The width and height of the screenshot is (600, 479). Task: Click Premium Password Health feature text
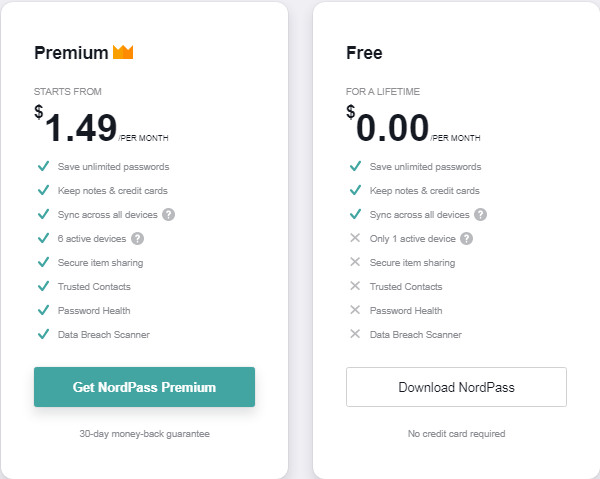tap(94, 311)
